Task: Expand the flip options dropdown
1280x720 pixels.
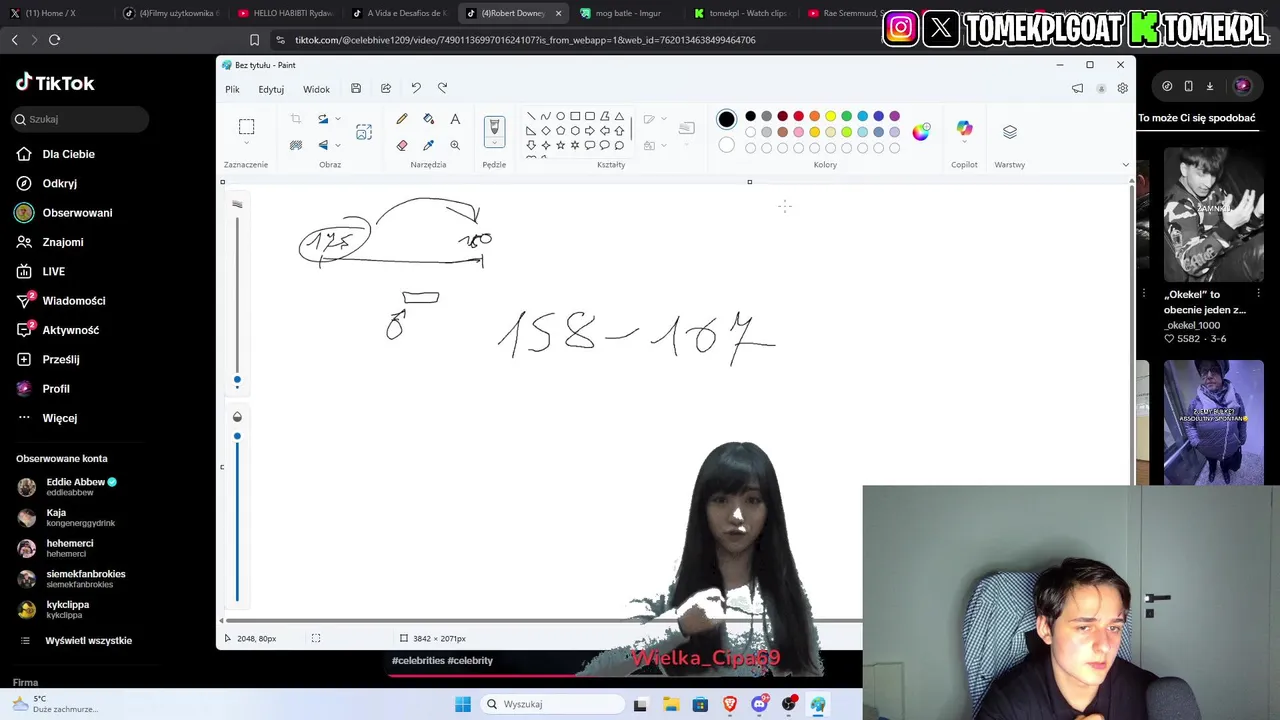Action: 338,145
